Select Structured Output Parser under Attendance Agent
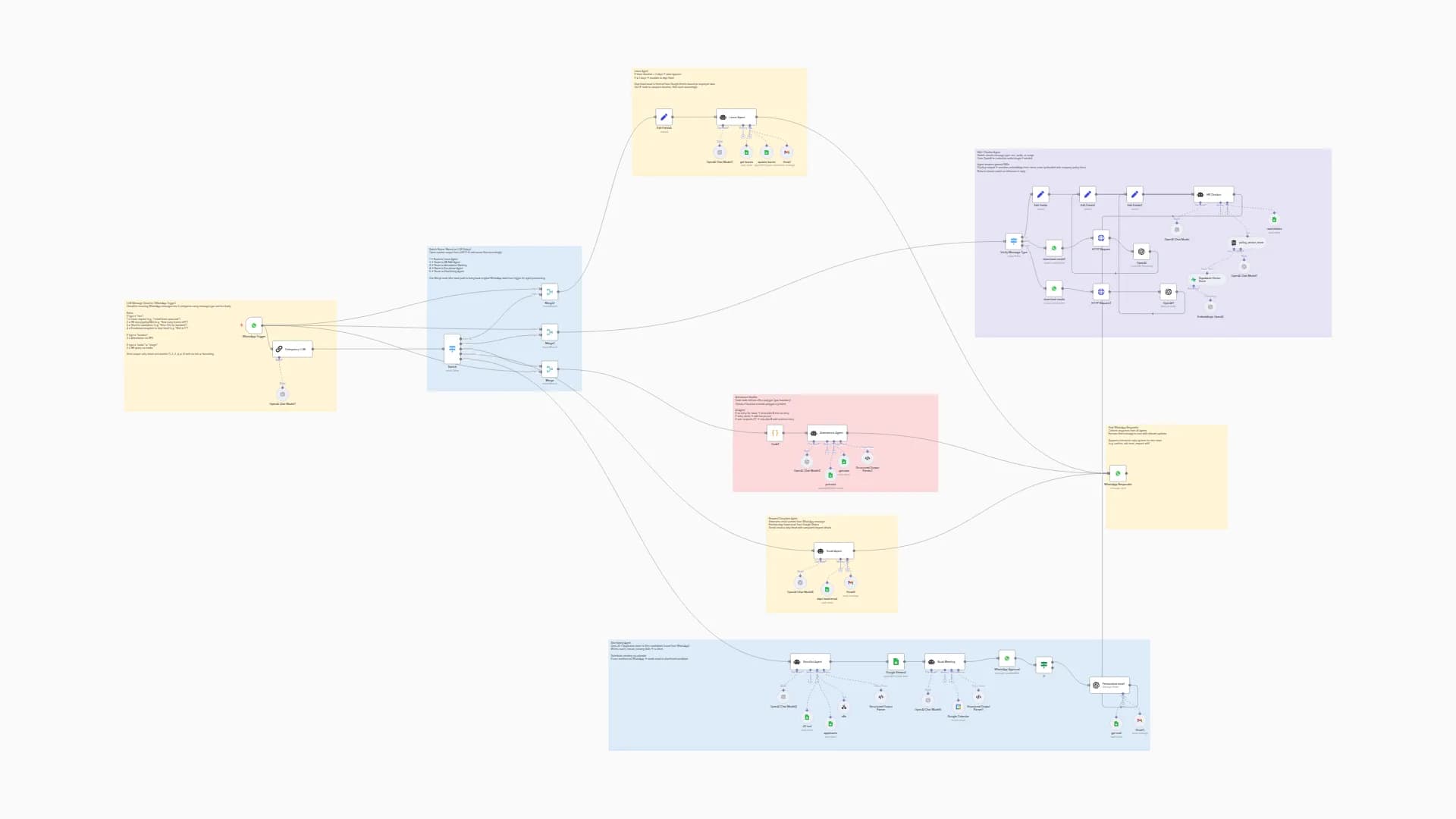The height and width of the screenshot is (819, 1456). coord(868,458)
